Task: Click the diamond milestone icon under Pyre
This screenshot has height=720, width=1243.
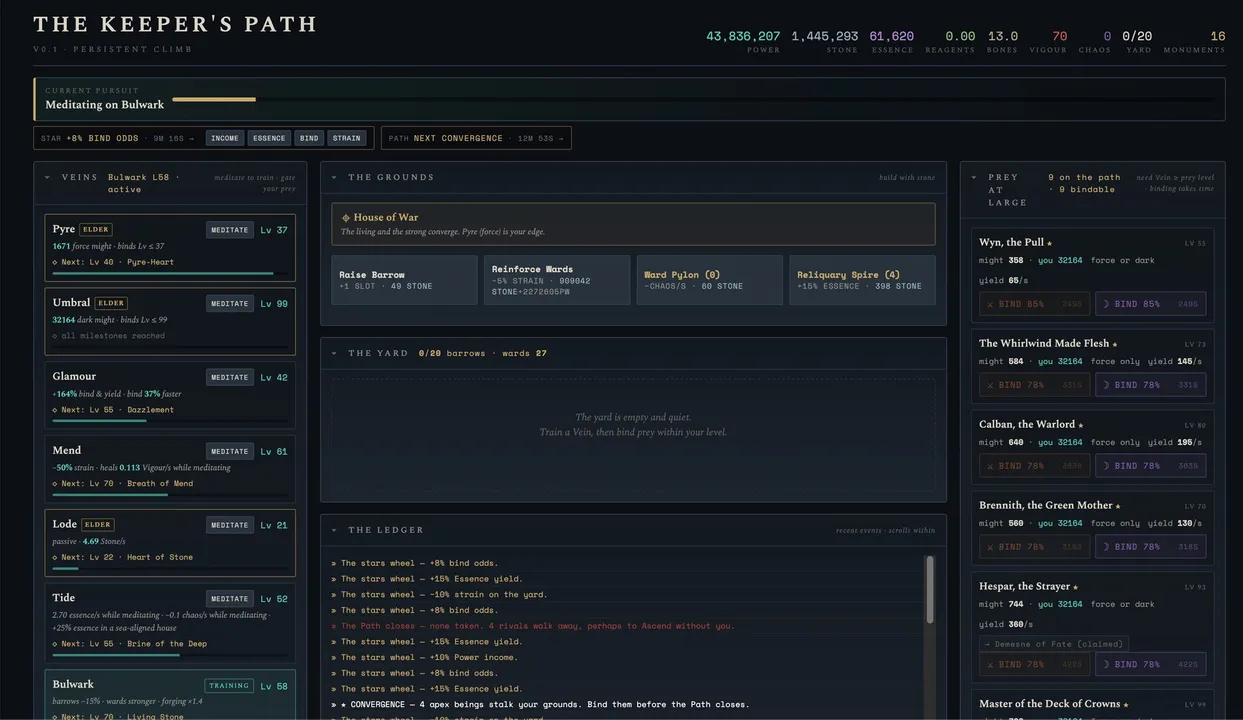Action: tap(55, 262)
